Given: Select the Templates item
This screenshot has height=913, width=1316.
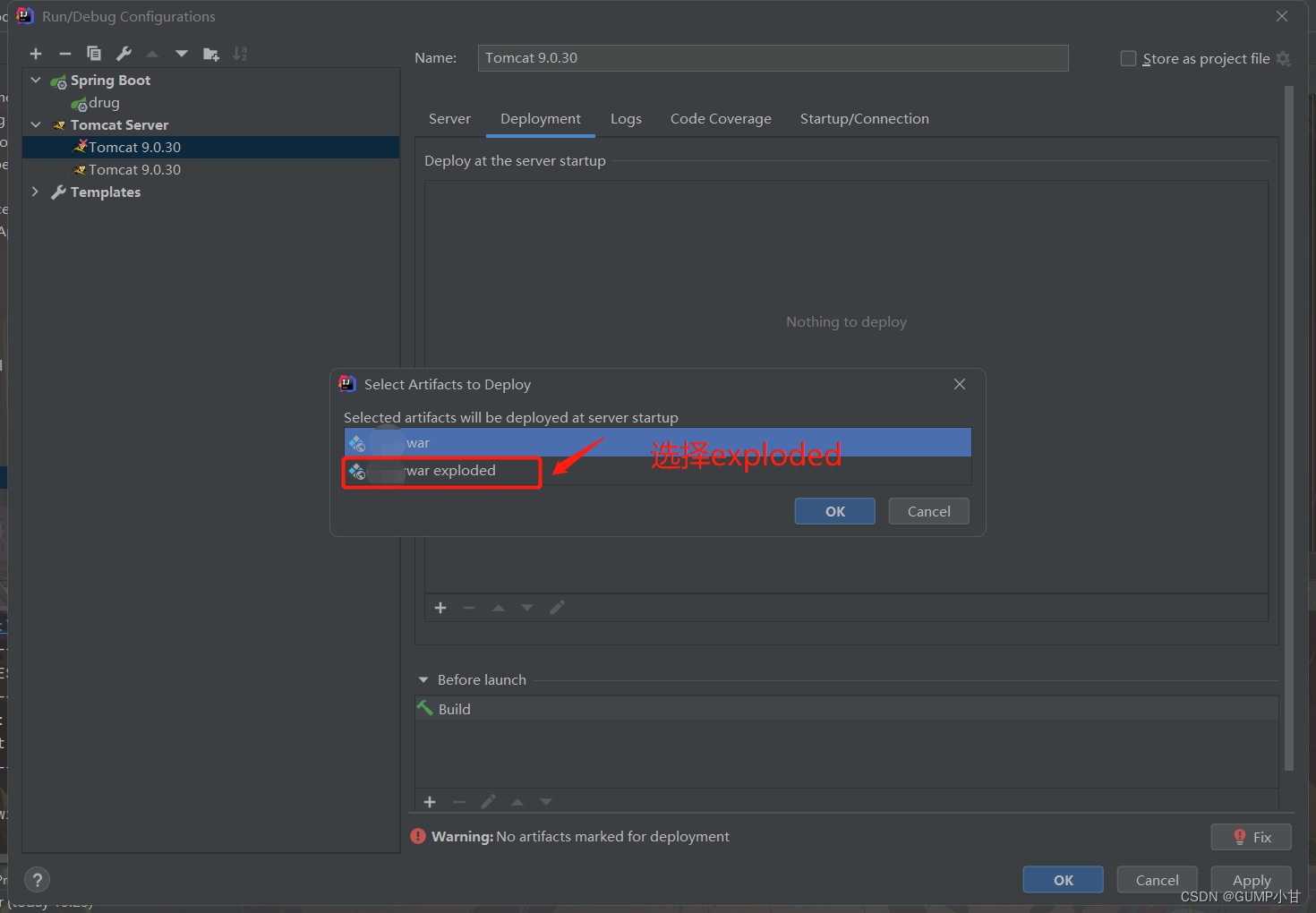Looking at the screenshot, I should coord(105,192).
